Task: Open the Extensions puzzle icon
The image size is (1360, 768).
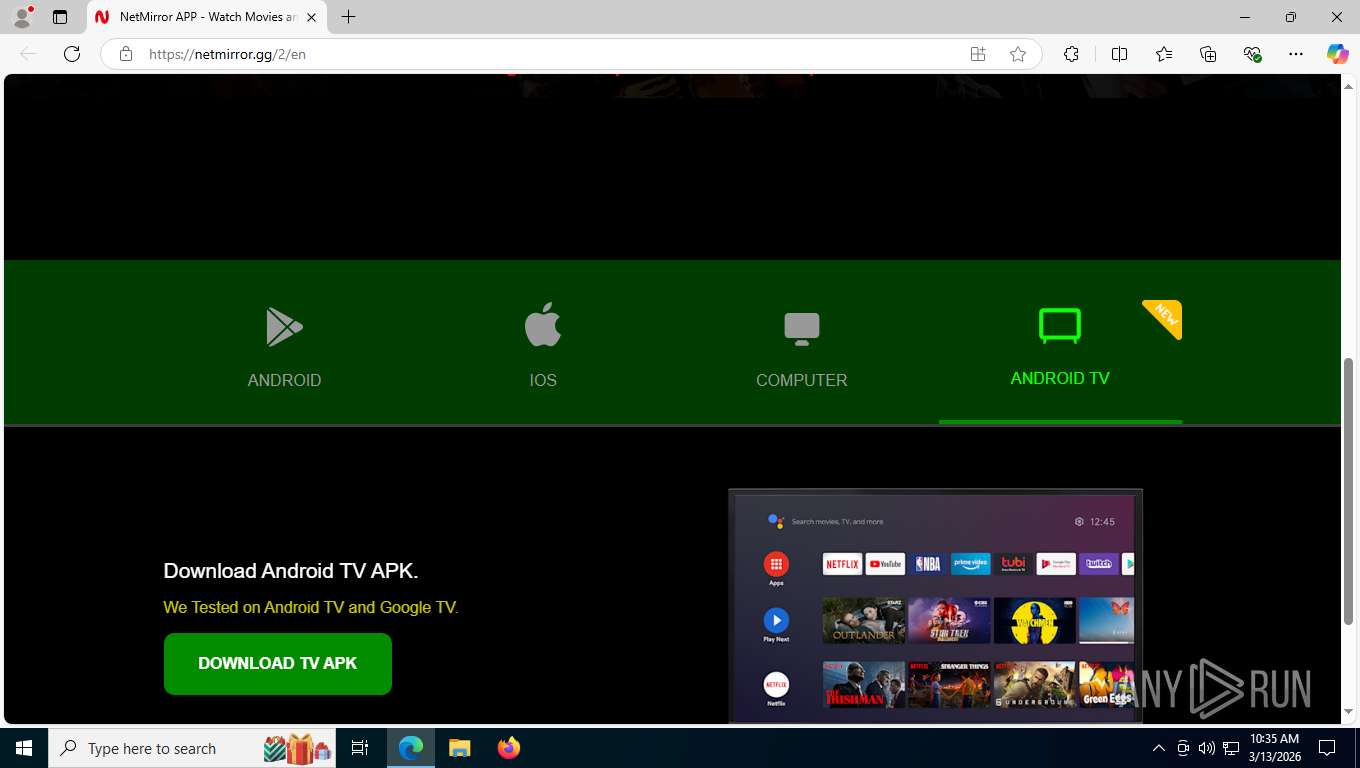Action: pyautogui.click(x=1071, y=54)
